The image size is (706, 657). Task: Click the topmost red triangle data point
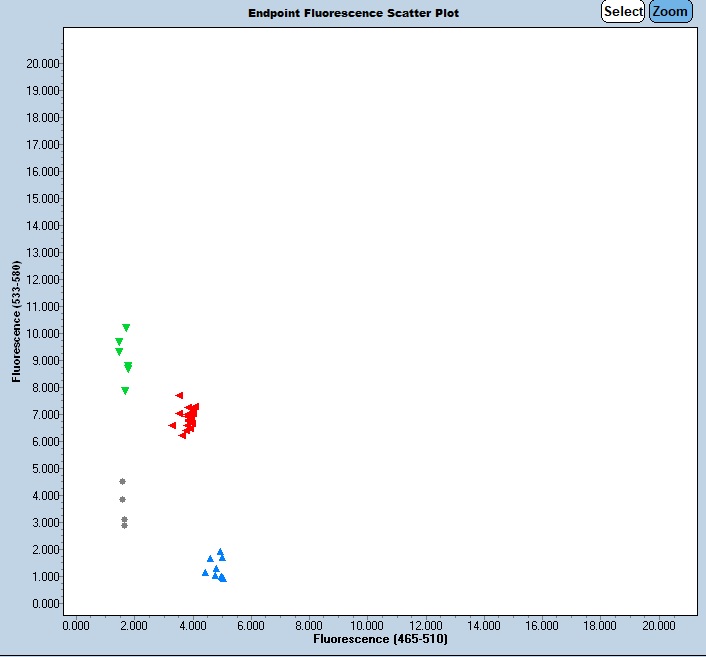180,395
